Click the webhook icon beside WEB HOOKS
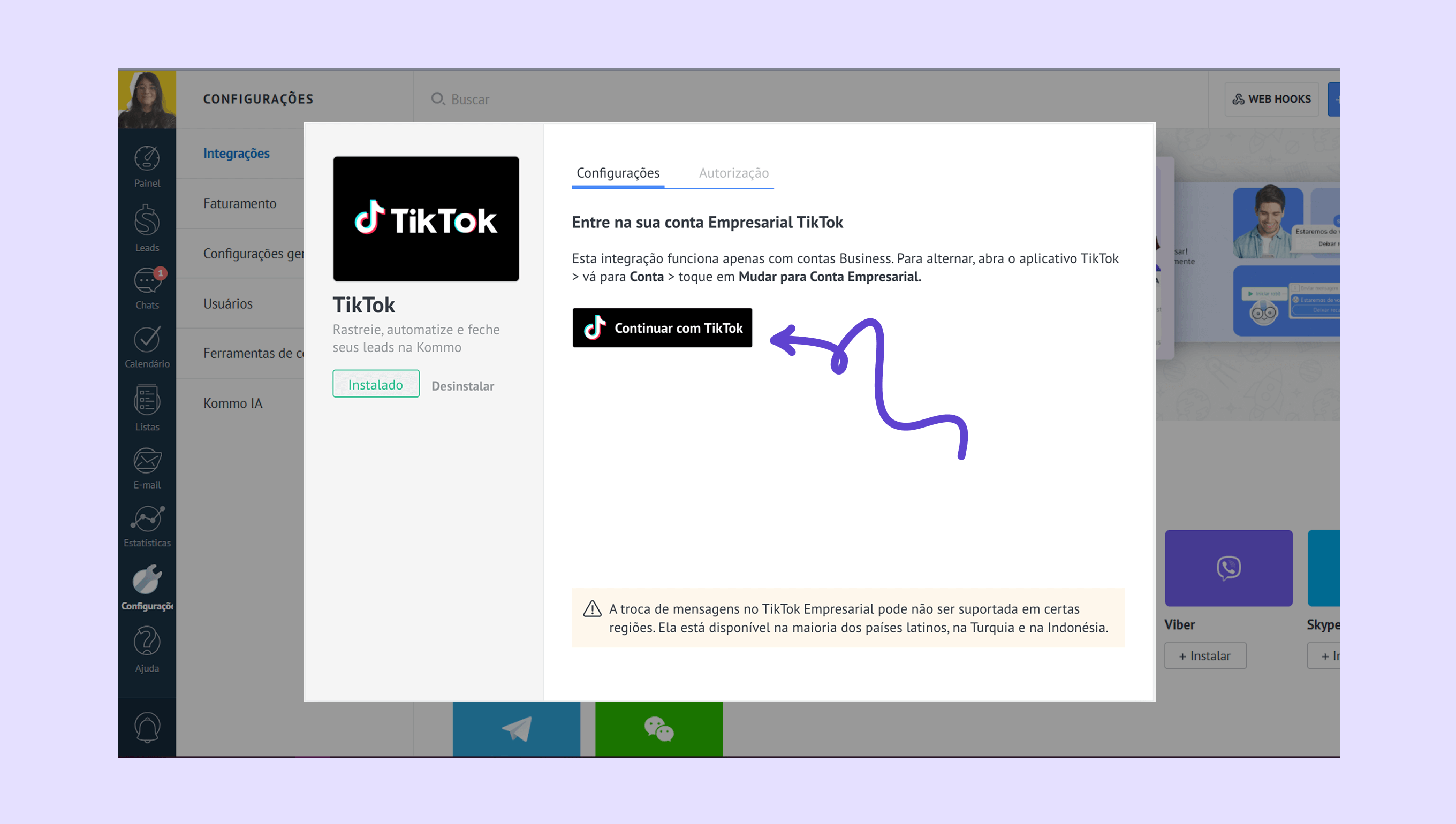Viewport: 1456px width, 824px height. click(1239, 99)
